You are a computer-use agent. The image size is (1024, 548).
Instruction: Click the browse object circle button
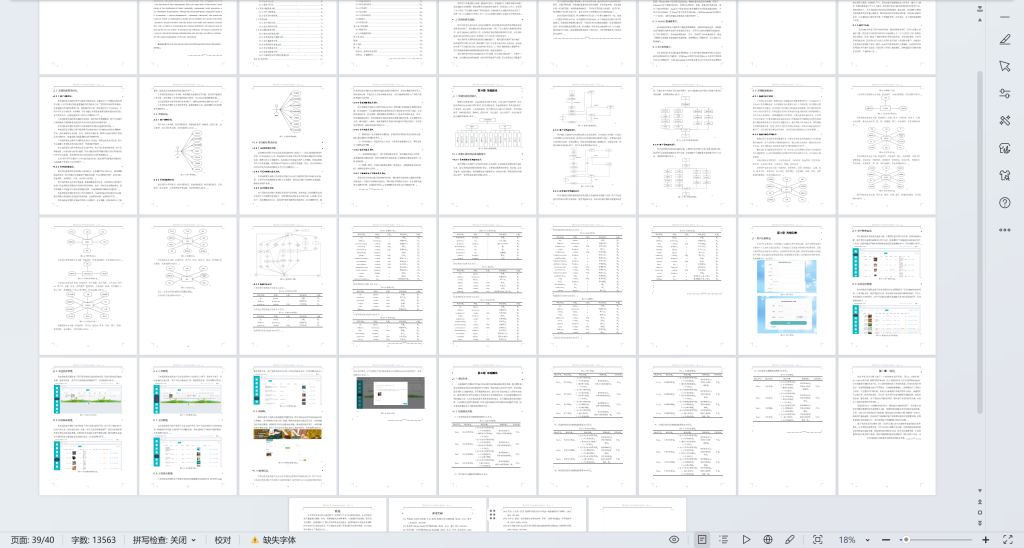(980, 513)
